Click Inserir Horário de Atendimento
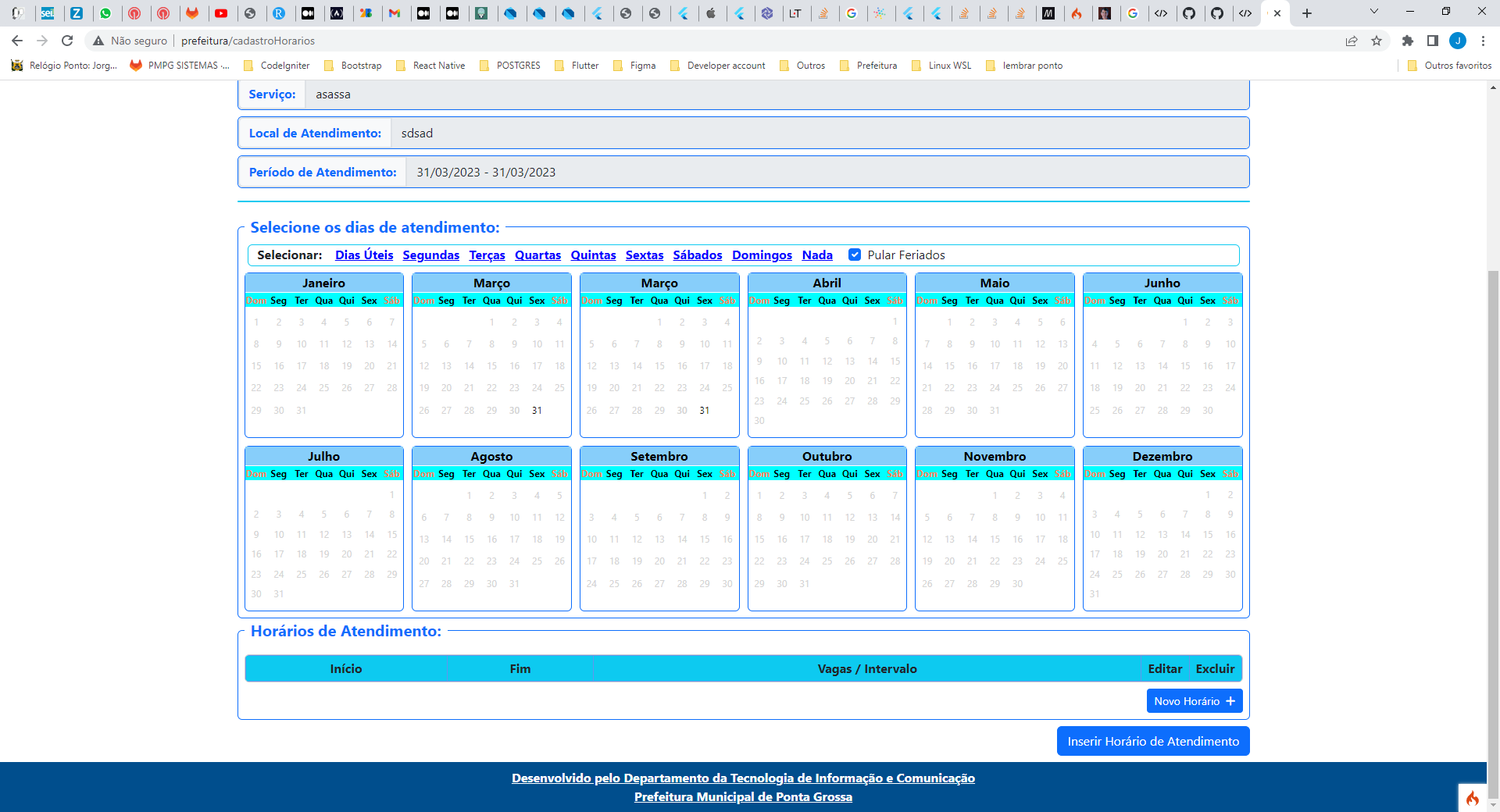The image size is (1500, 812). tap(1153, 740)
